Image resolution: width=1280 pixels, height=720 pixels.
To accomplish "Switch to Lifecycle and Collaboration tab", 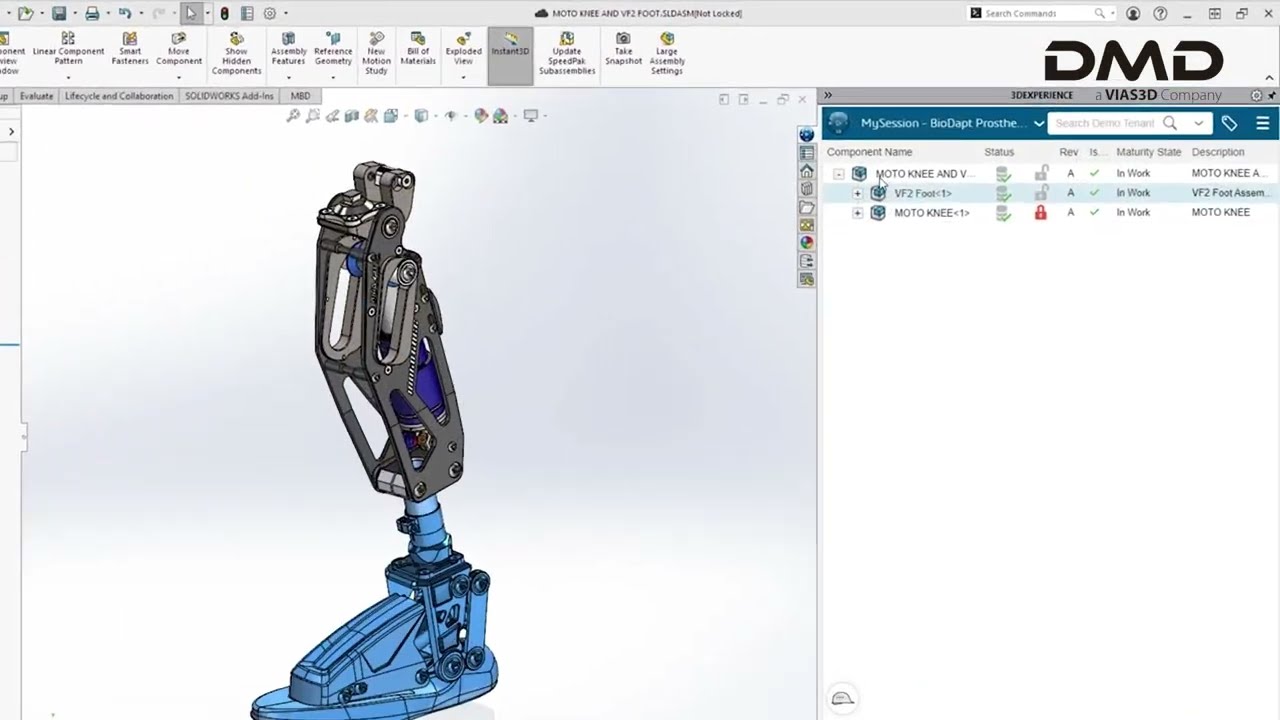I will (x=119, y=96).
